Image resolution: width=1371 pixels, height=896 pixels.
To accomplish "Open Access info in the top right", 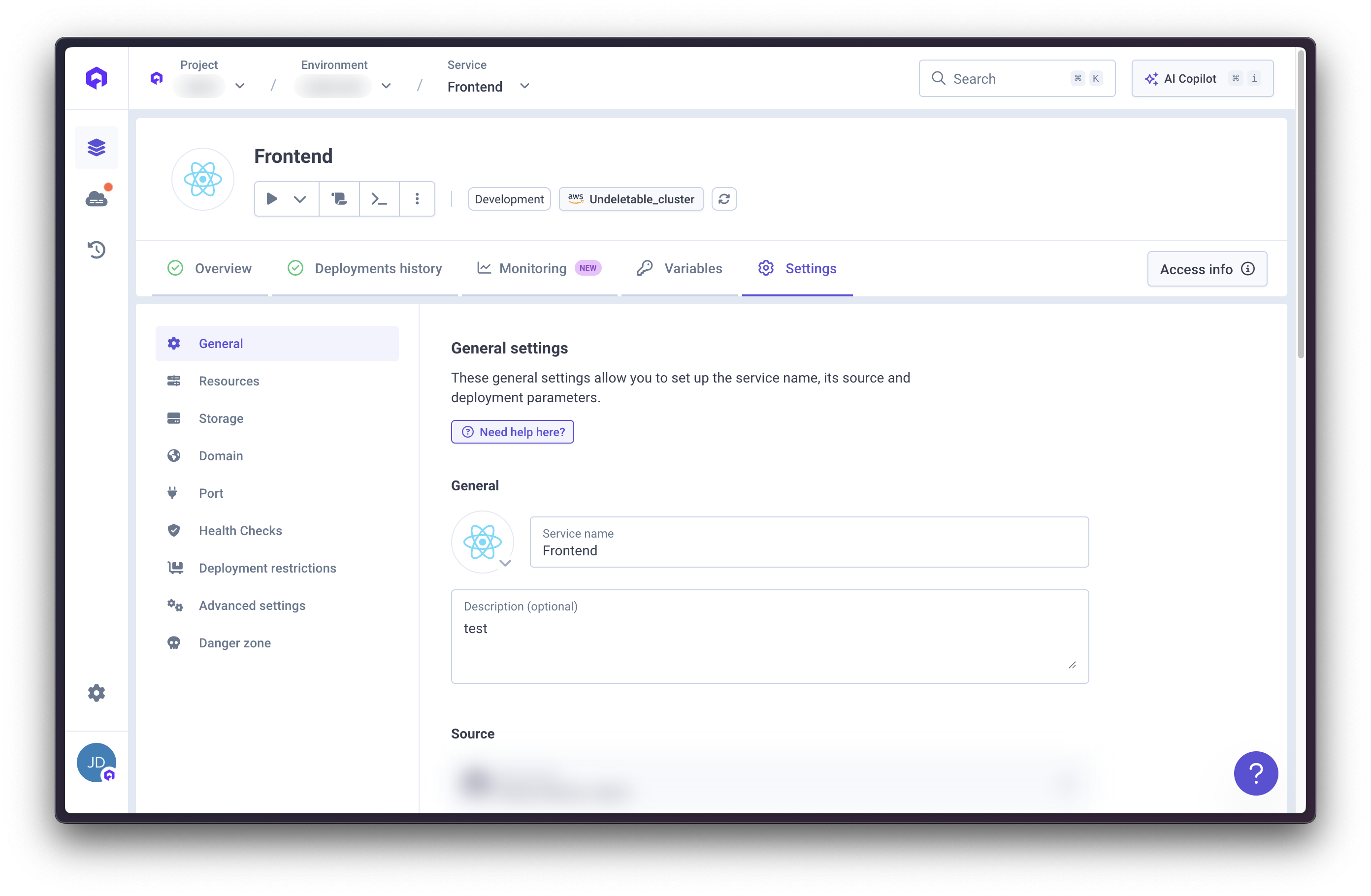I will (1208, 268).
